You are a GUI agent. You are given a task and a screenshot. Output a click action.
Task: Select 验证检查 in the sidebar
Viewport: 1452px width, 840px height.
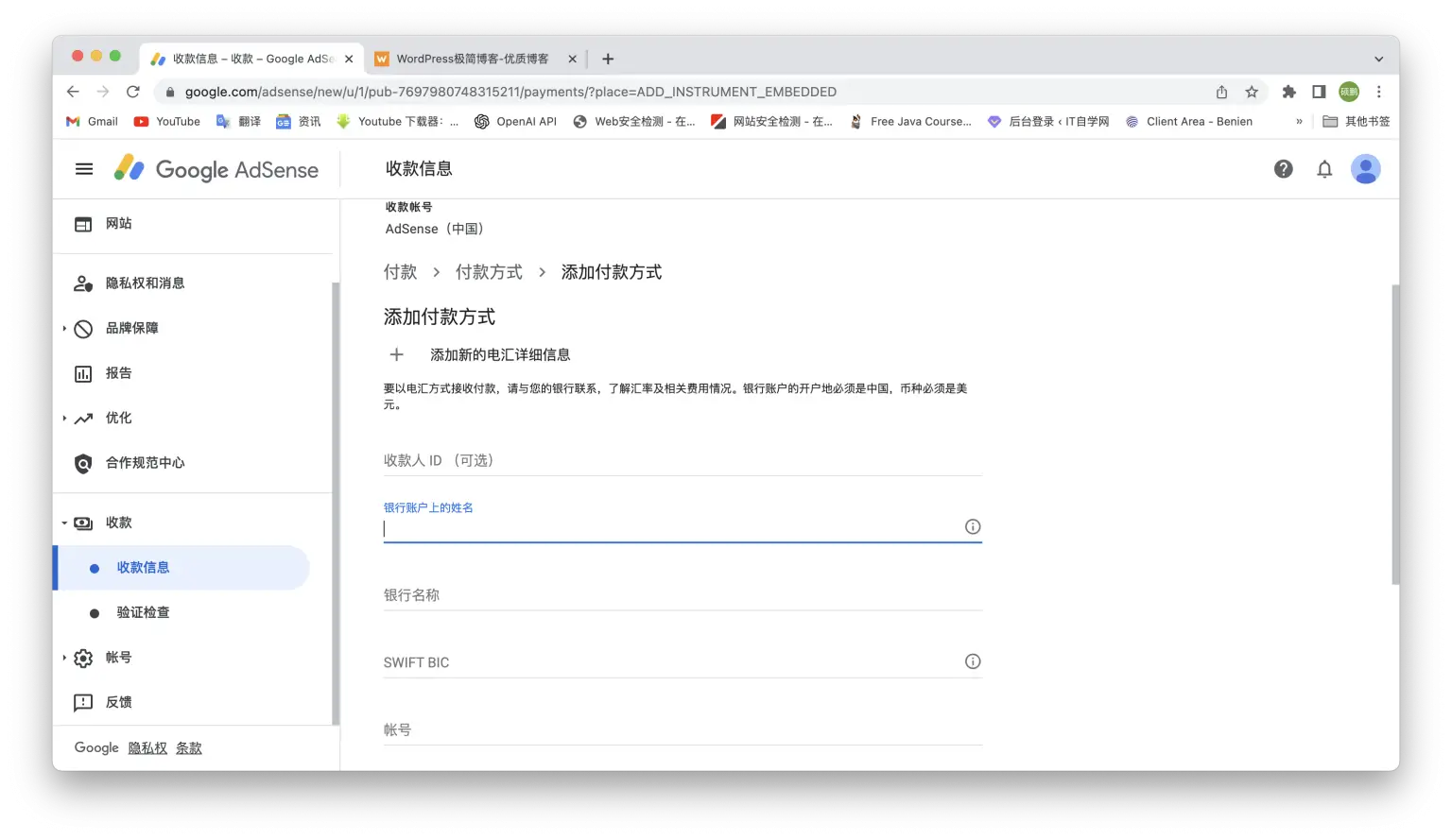click(143, 611)
